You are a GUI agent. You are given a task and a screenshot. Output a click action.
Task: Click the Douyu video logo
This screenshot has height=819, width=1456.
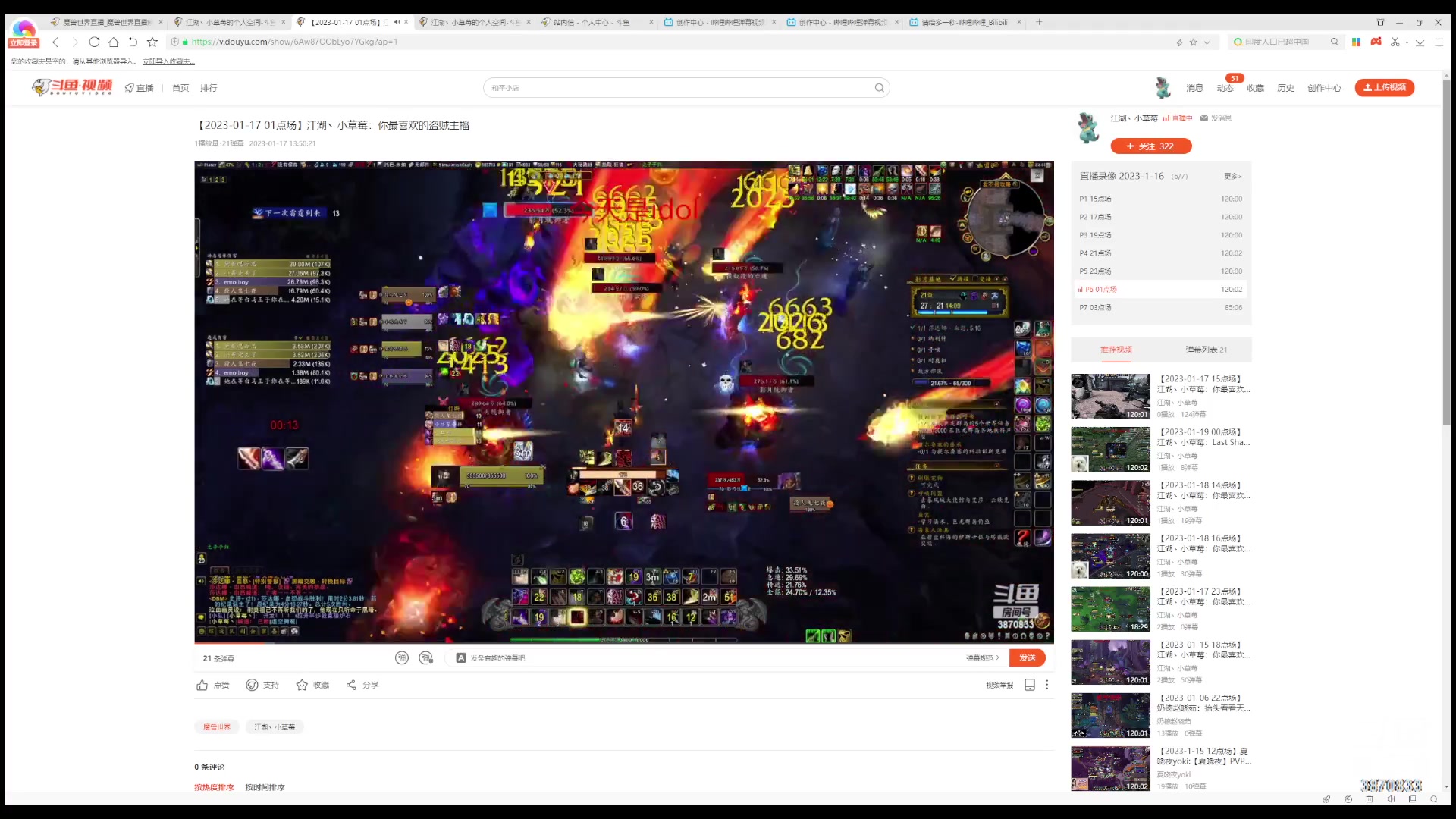[72, 87]
